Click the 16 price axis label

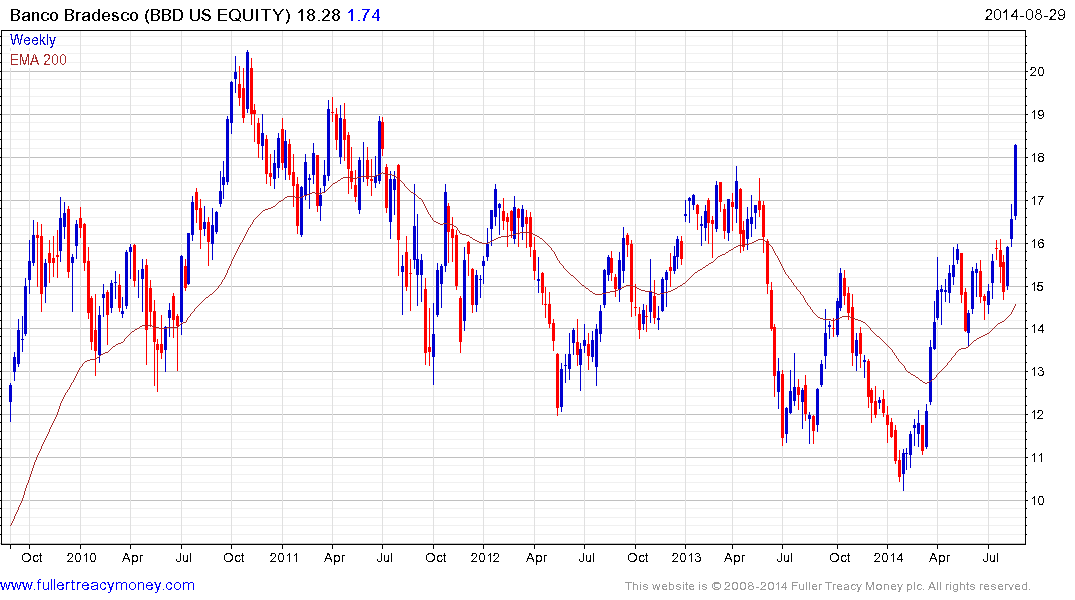(x=1037, y=243)
